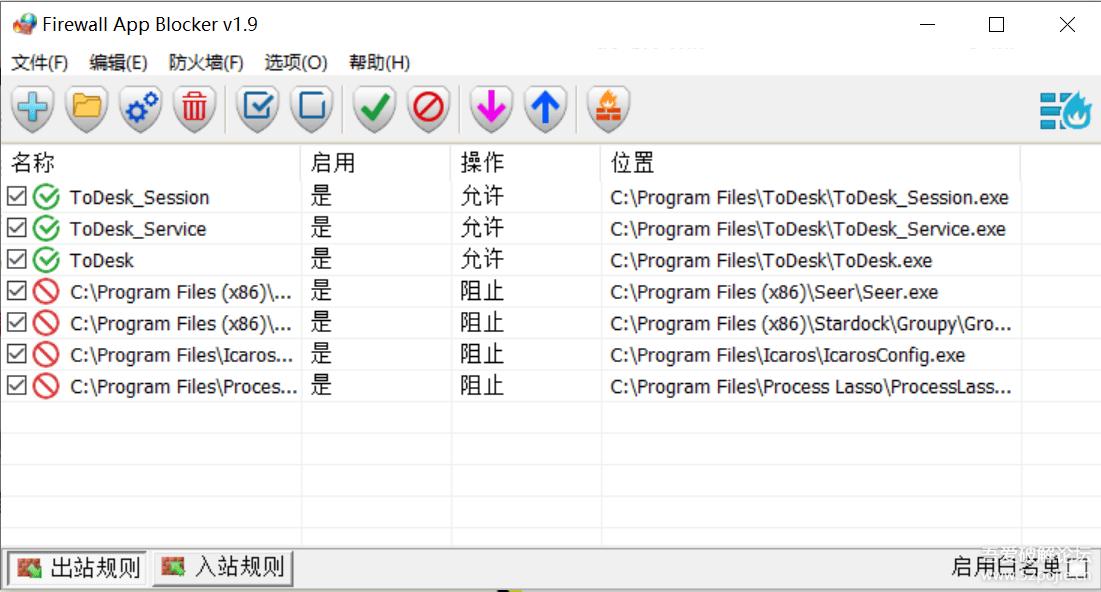This screenshot has width=1101, height=592.
Task: Click 阻止 in the Process Lasso row
Action: coord(482,386)
